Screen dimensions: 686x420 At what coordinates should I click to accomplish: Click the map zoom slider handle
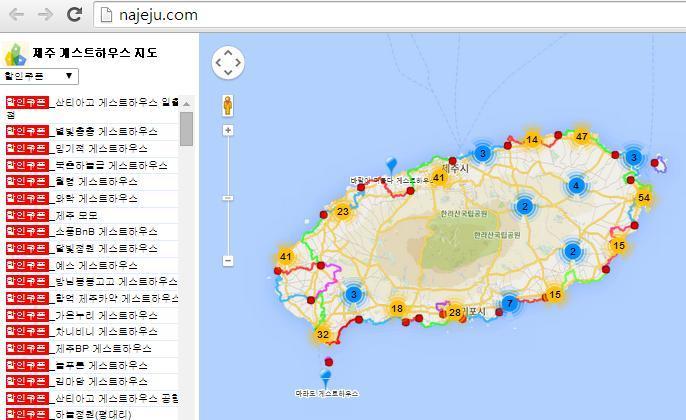(x=228, y=198)
